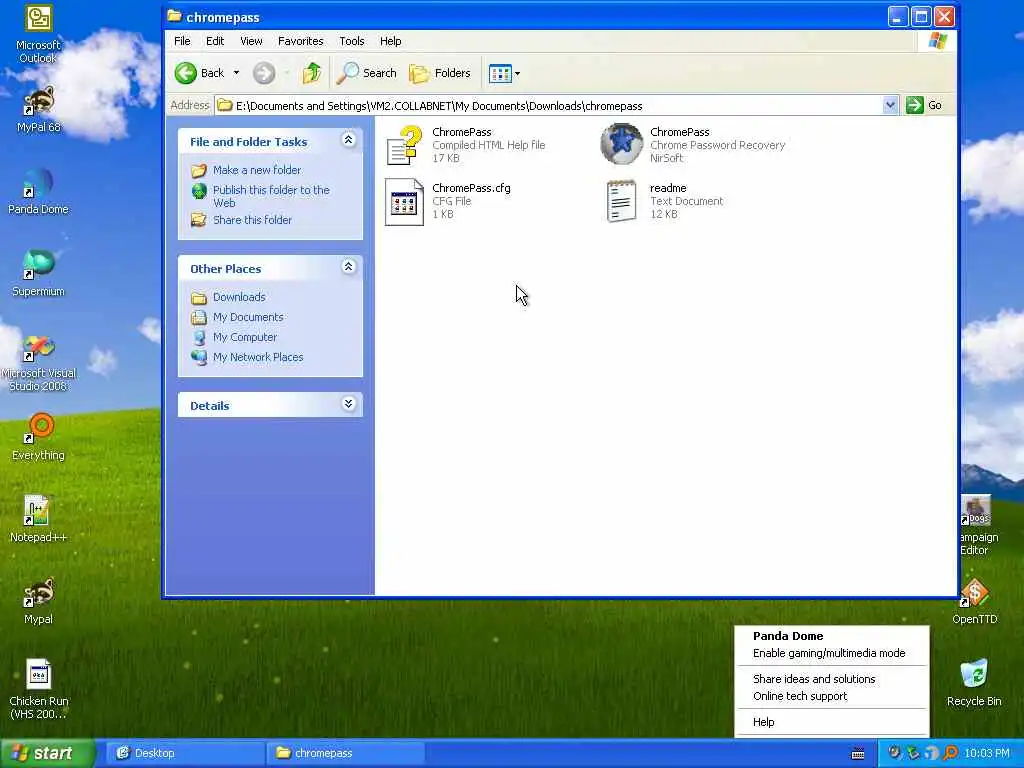
Task: Click Online tech support
Action: point(799,696)
